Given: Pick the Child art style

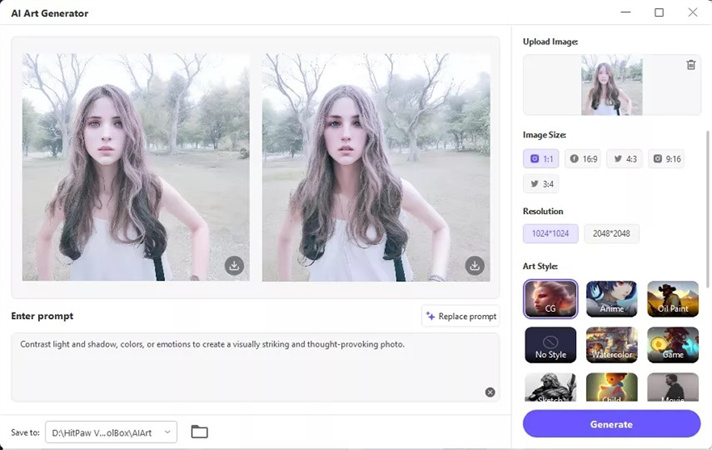Looking at the screenshot, I should coord(612,387).
